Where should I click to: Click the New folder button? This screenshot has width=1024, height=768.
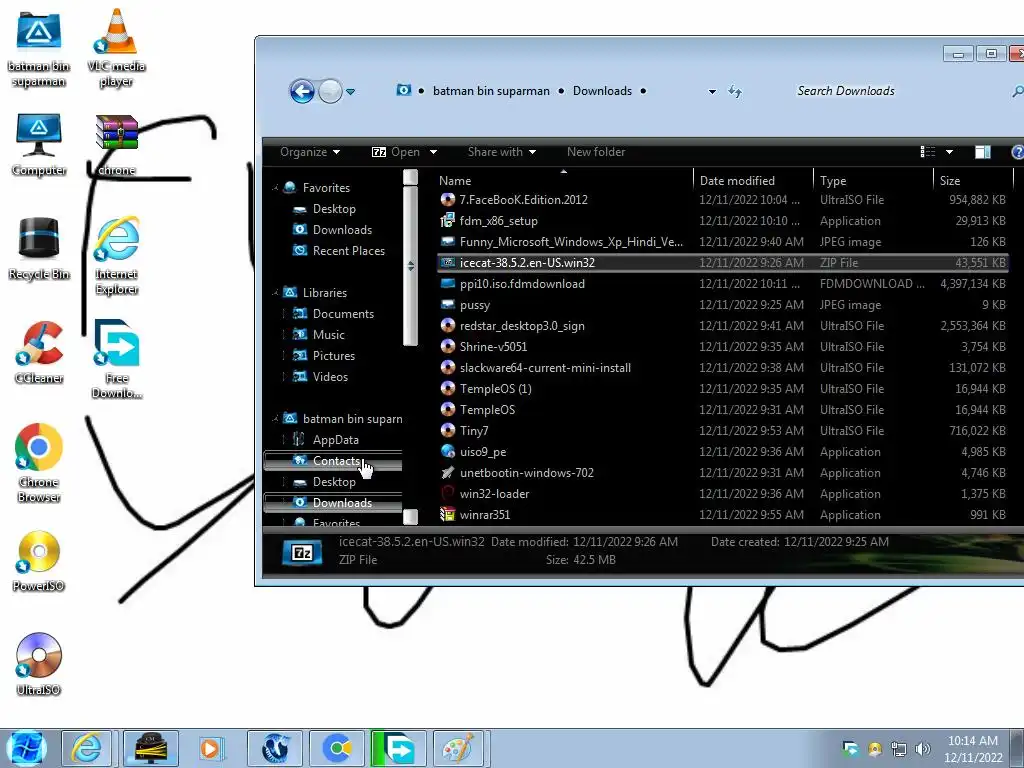pos(596,152)
